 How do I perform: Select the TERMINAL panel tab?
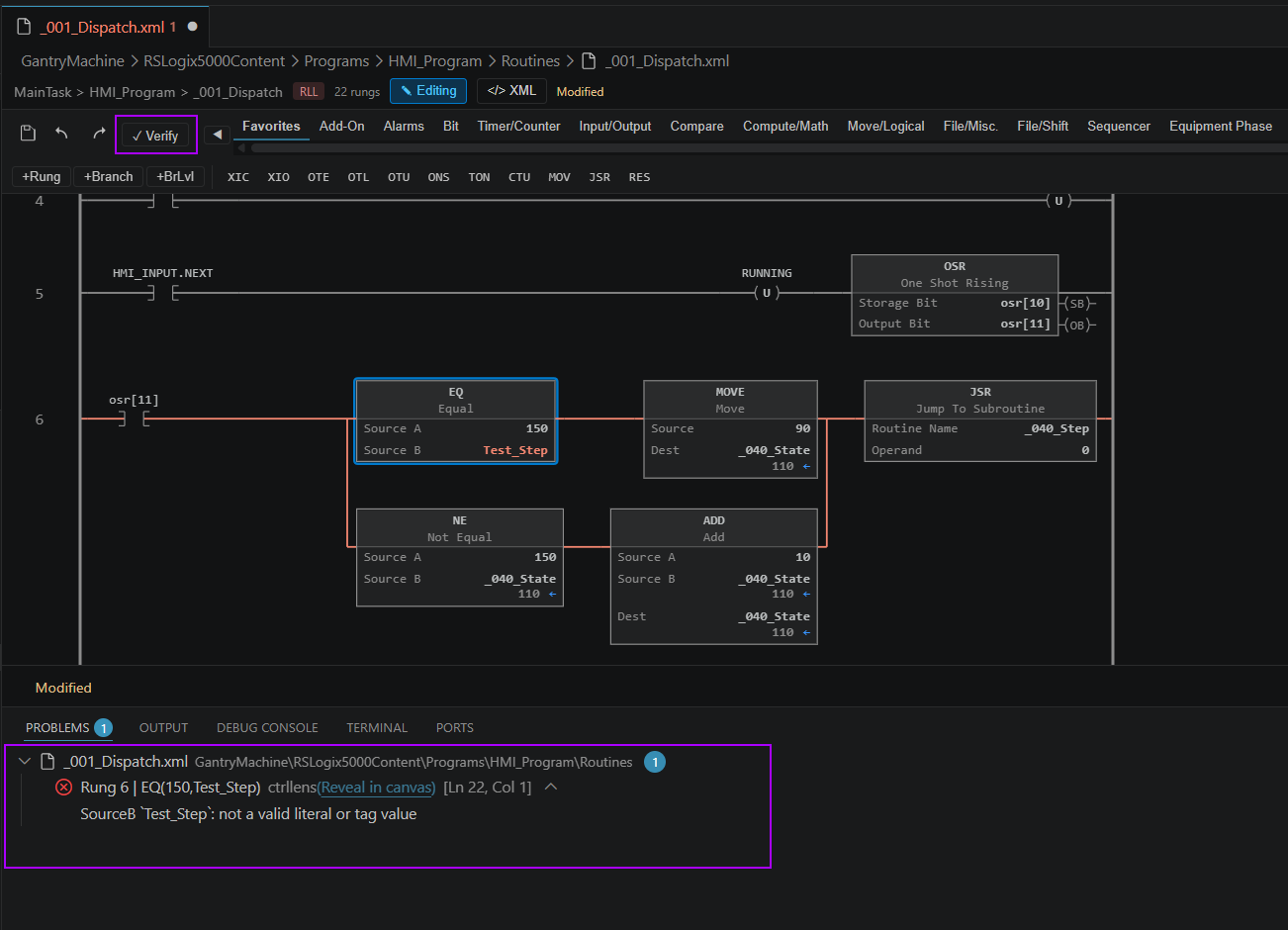click(x=377, y=727)
